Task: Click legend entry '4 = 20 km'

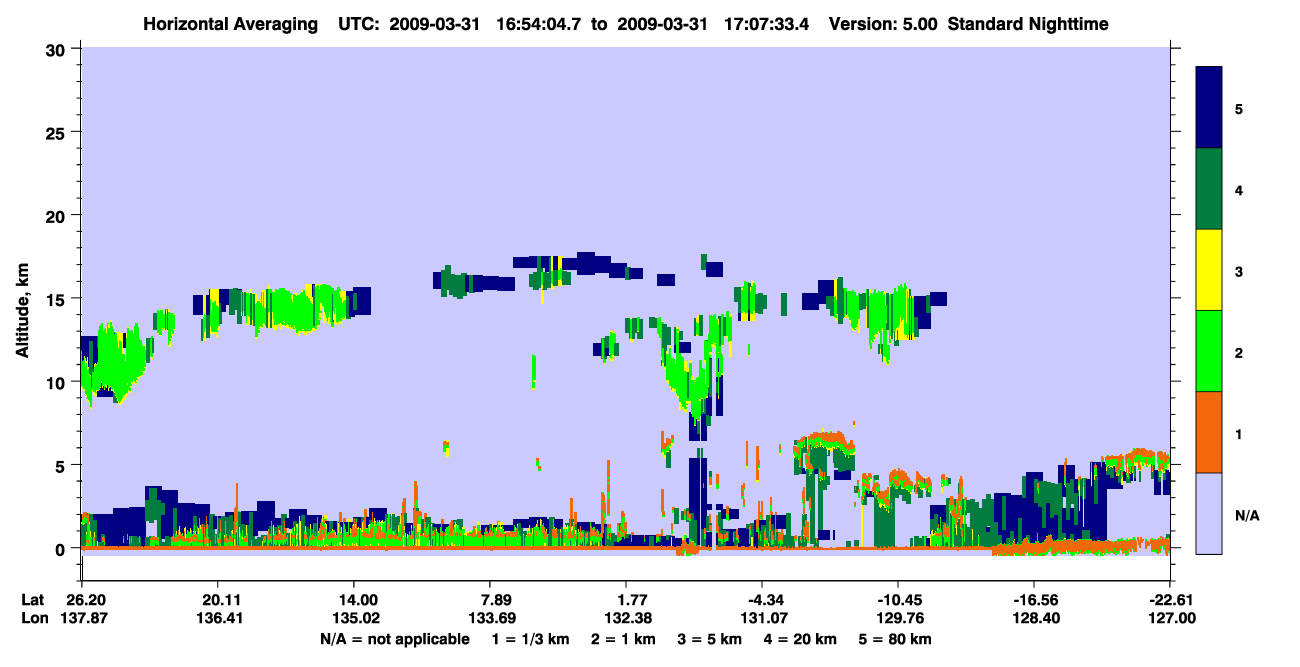Action: pyautogui.click(x=800, y=639)
